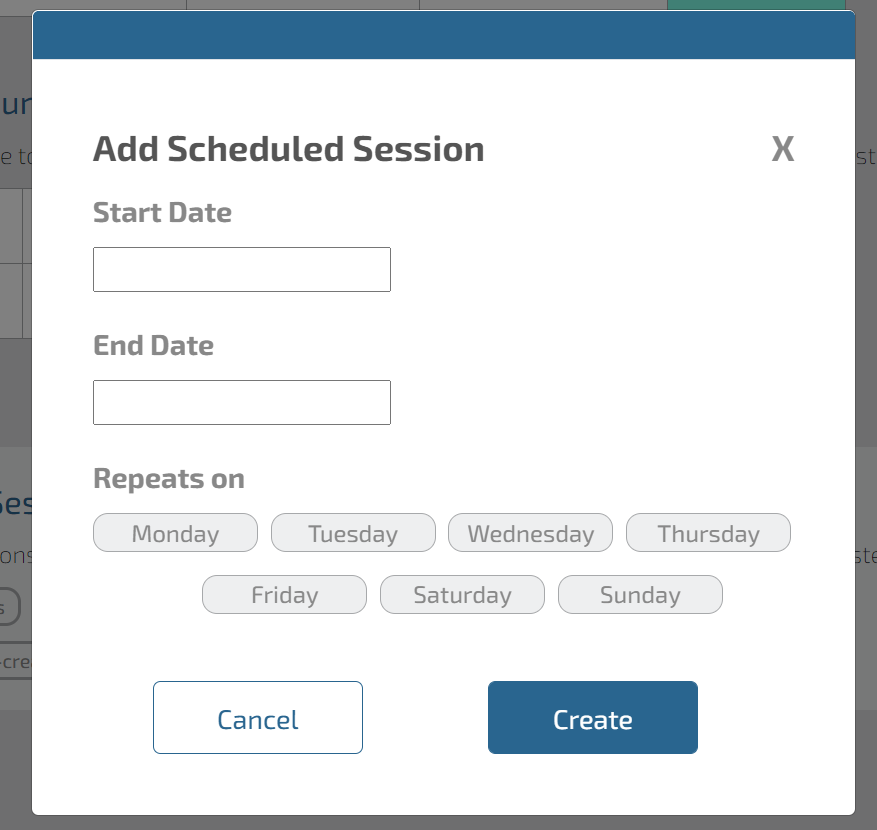
Task: Focus the End Date input field
Action: (242, 402)
